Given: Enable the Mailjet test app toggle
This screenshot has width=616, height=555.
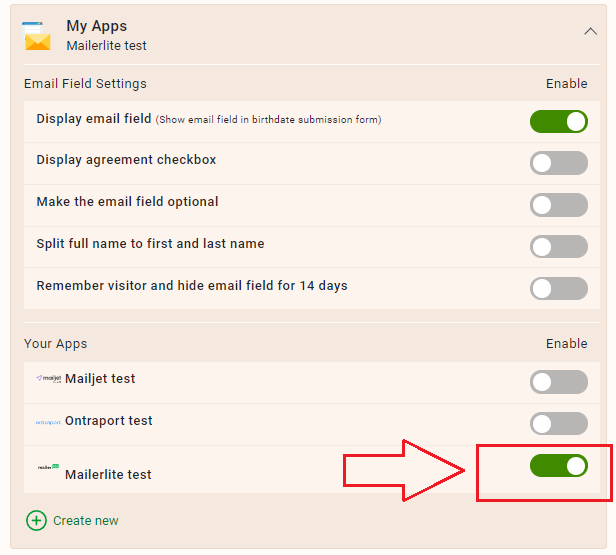Looking at the screenshot, I should [559, 382].
